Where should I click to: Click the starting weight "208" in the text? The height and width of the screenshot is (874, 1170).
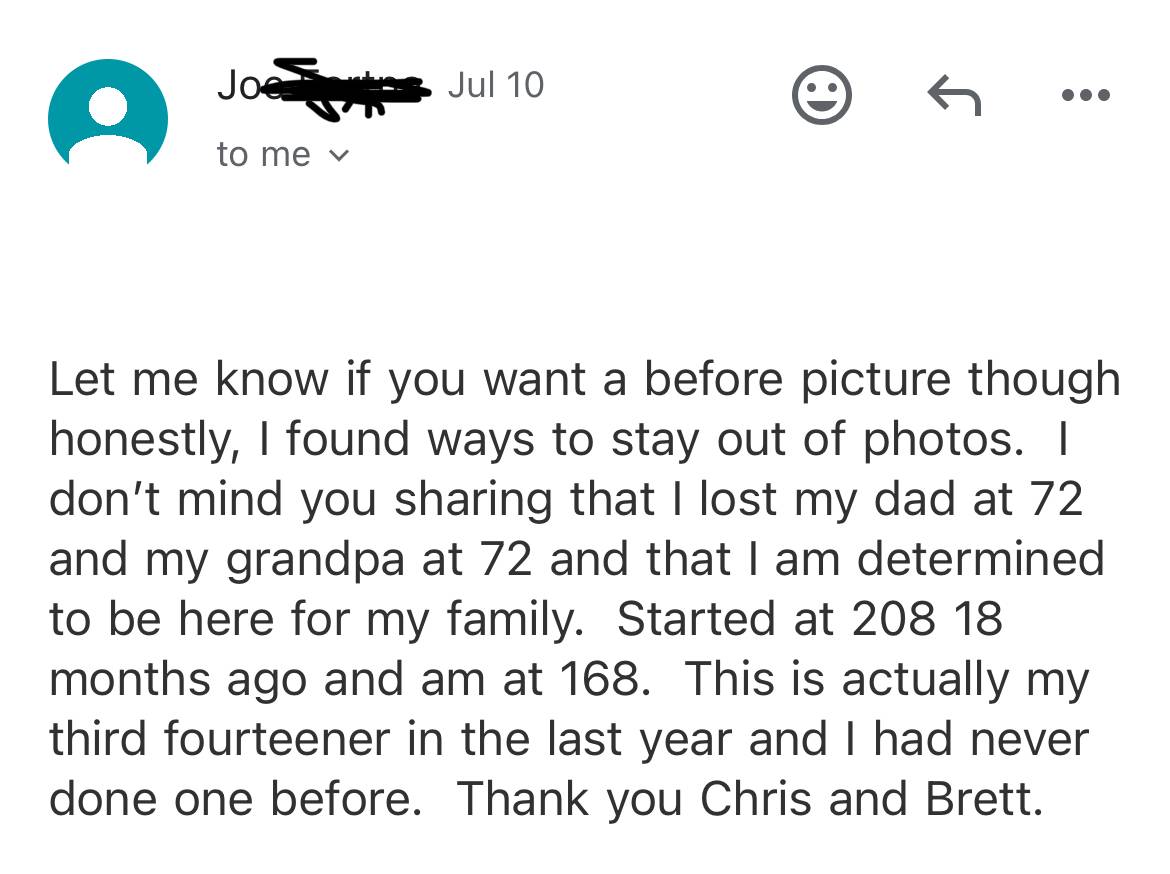pos(893,619)
